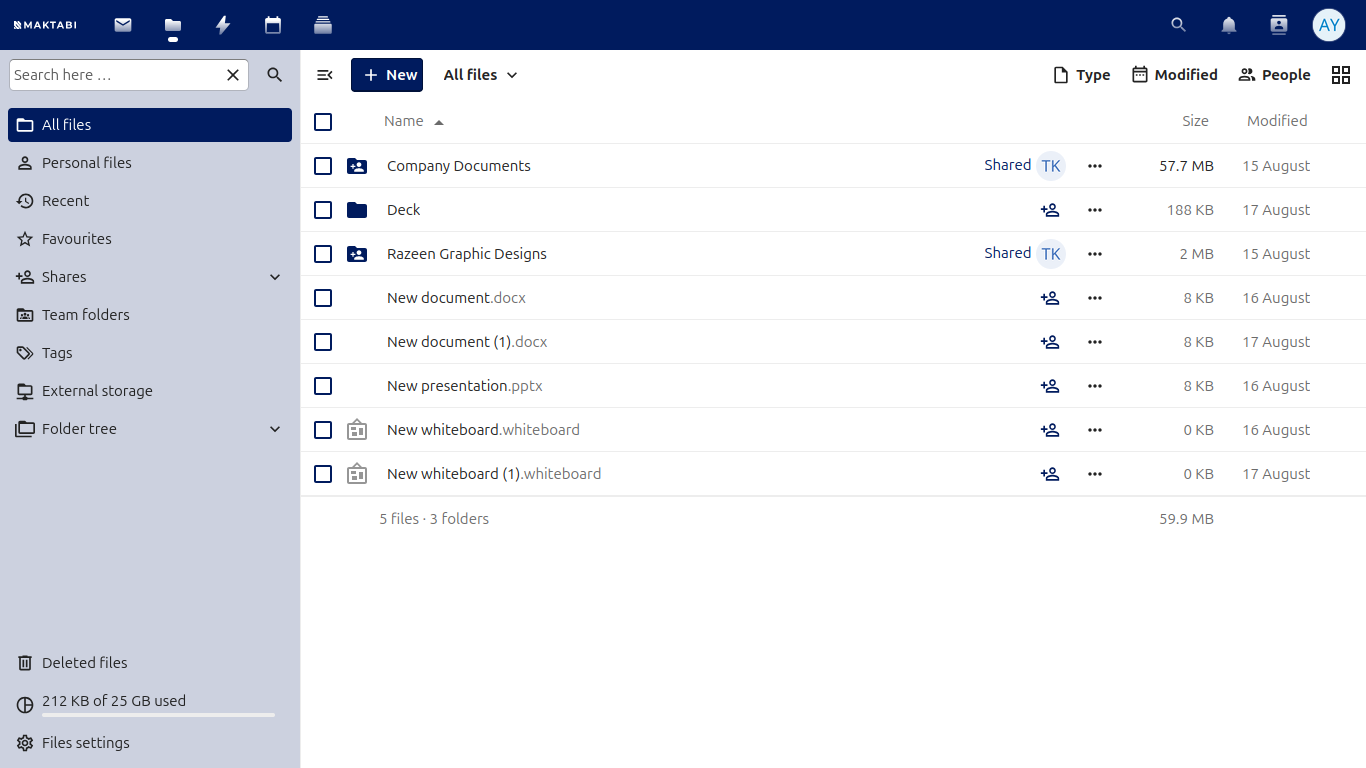Screen dimensions: 1366x768
Task: Open actions menu for New presentation.pptx
Action: [1095, 386]
